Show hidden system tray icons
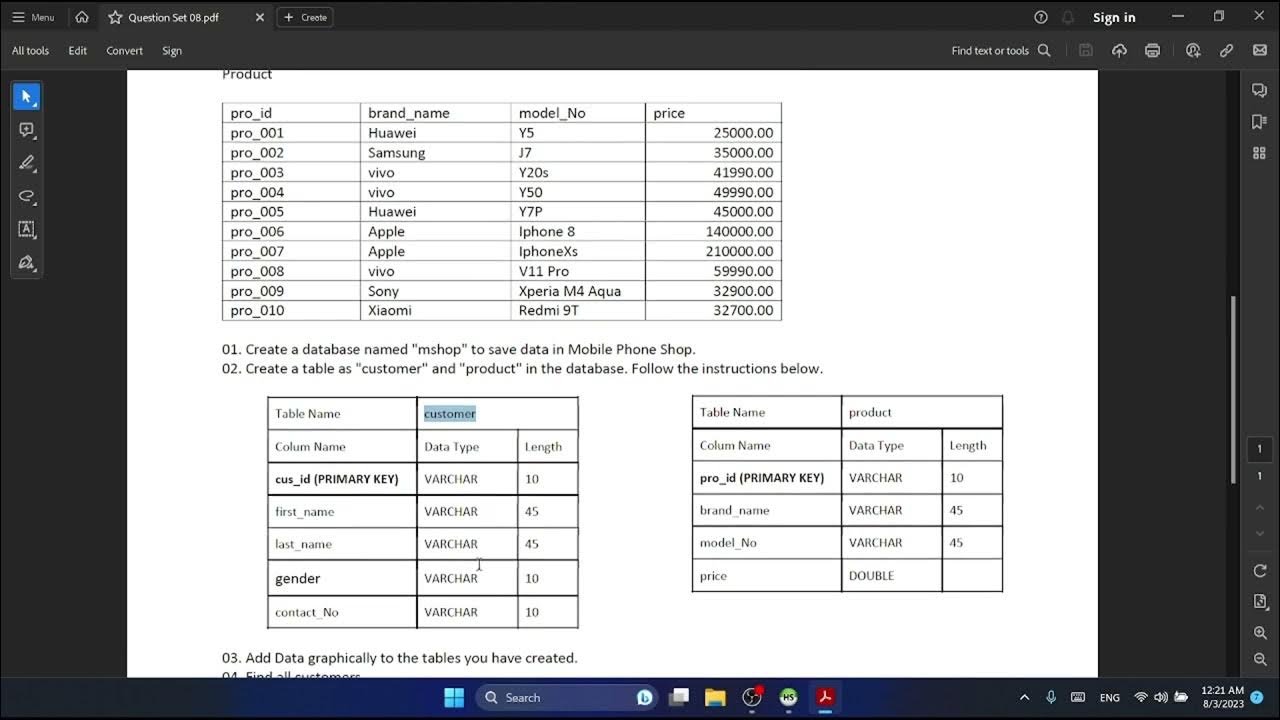The width and height of the screenshot is (1280, 720). pyautogui.click(x=1024, y=697)
